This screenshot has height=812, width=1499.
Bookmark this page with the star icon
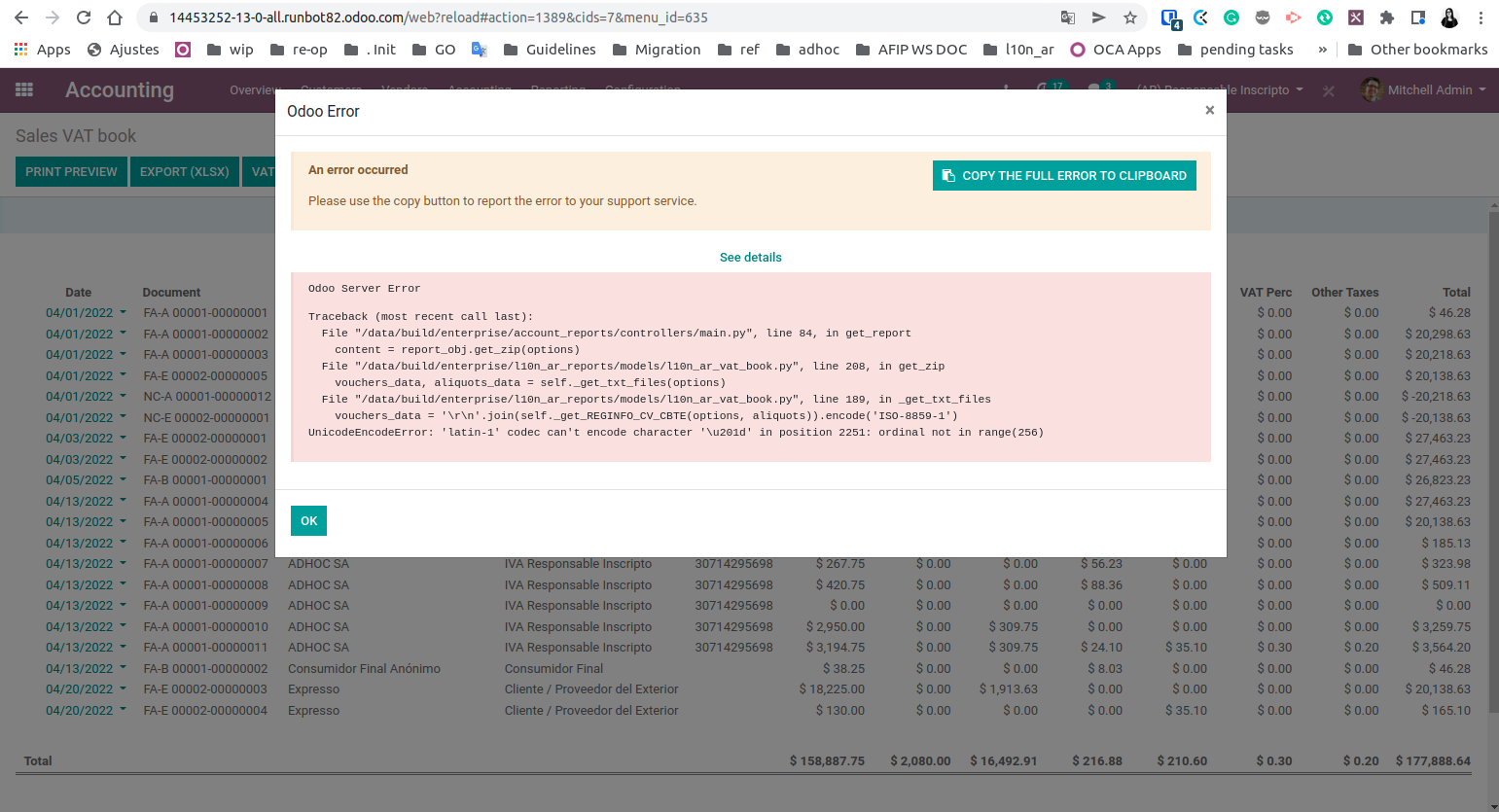click(x=1130, y=18)
